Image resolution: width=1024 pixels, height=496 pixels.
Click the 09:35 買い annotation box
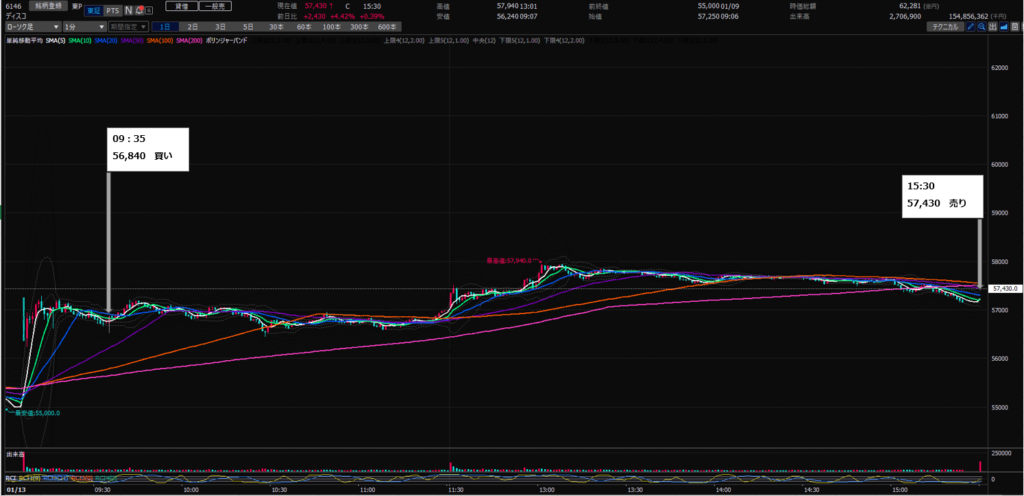(148, 149)
